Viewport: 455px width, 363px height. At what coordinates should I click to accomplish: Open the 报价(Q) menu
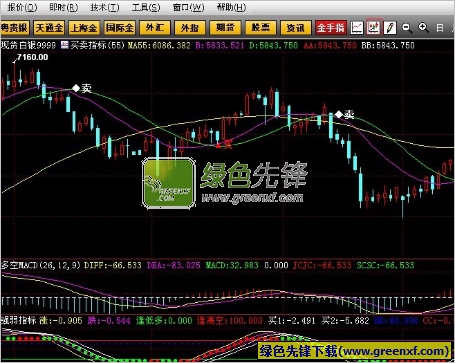(22, 7)
